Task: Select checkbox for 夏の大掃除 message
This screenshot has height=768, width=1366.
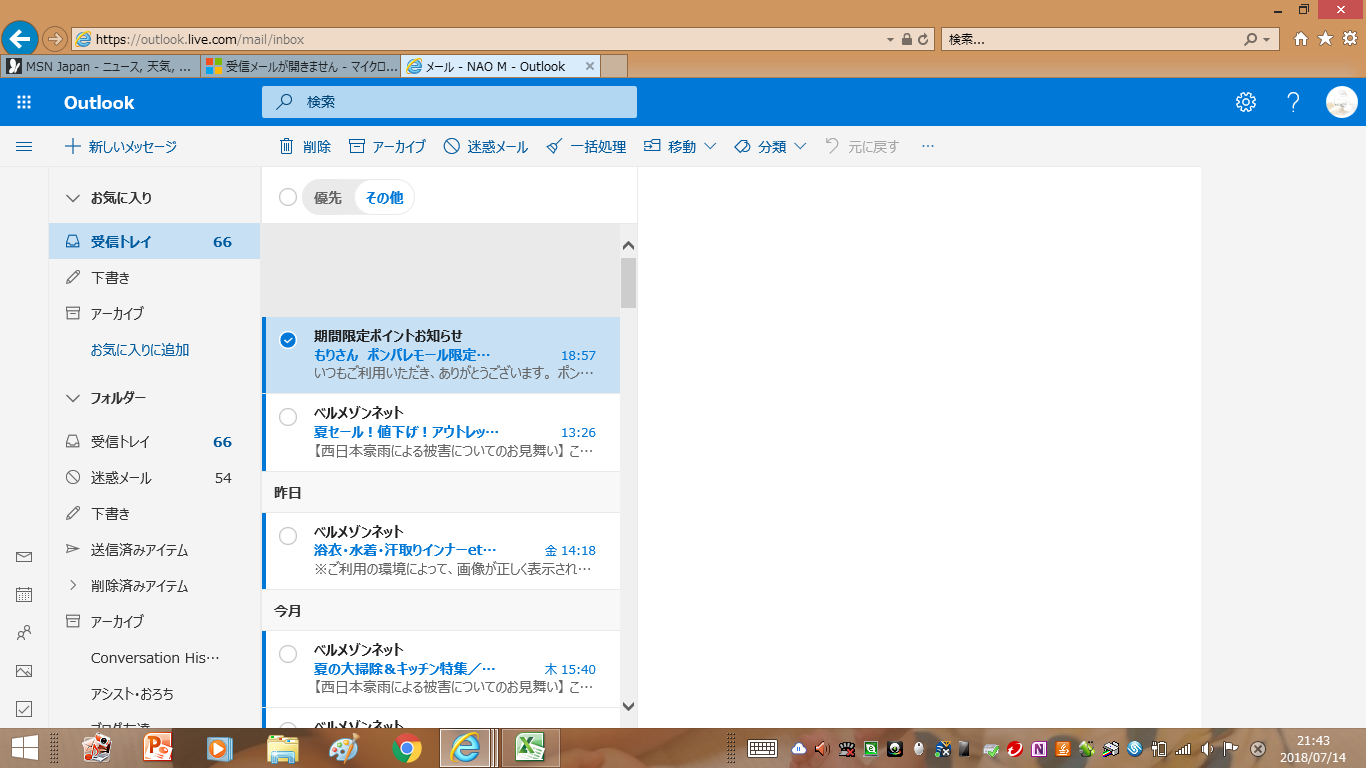Action: pyautogui.click(x=288, y=654)
